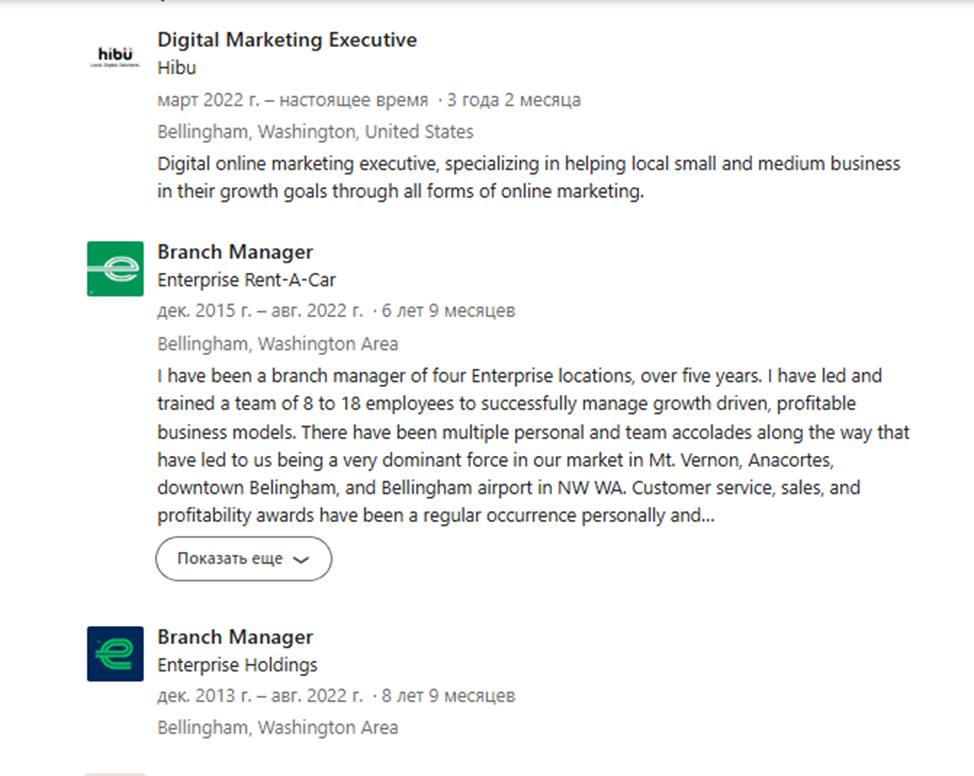Open the Digital Marketing Executive title
Screen dimensions: 974x776
[x=287, y=40]
